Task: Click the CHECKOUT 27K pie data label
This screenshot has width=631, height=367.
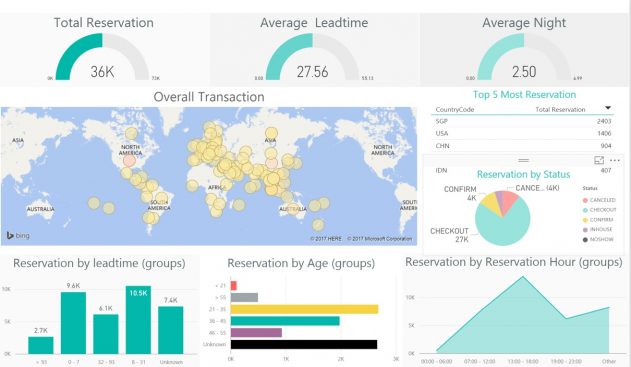Action: tap(450, 235)
